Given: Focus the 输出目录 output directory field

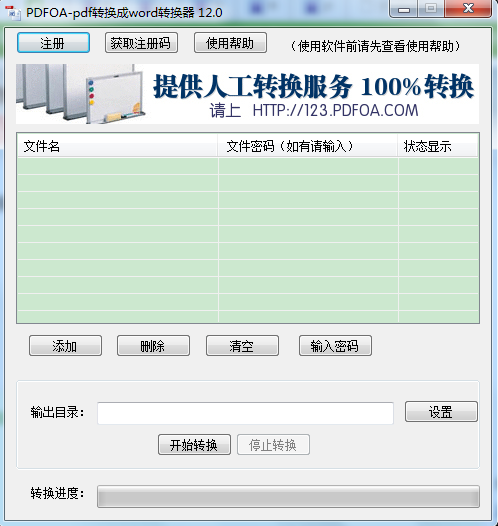Looking at the screenshot, I should pos(245,413).
